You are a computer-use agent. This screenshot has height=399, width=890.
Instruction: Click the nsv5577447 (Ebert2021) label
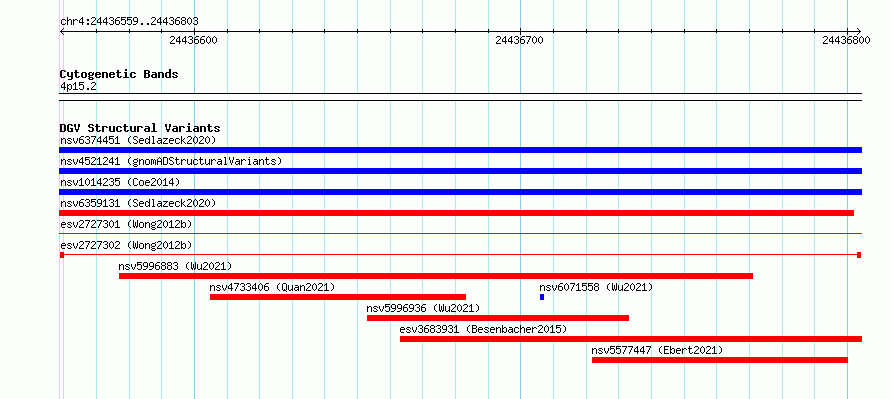click(657, 350)
